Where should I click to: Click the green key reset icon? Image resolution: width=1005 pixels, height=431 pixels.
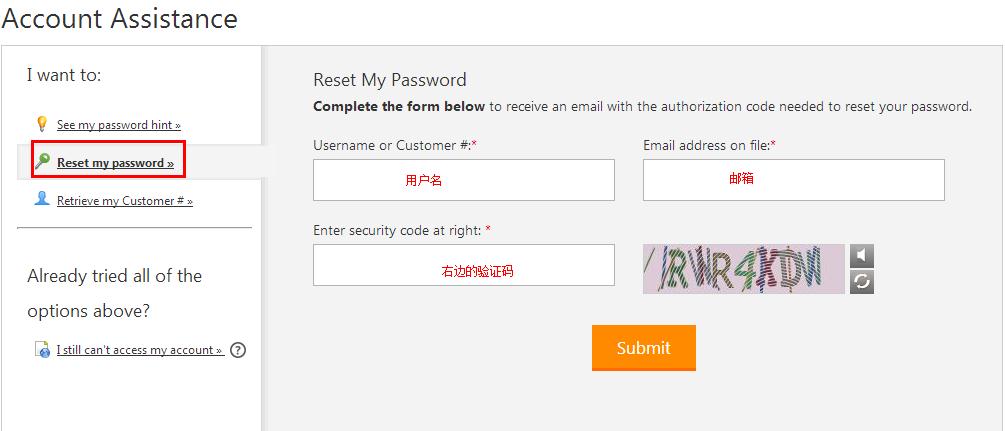[x=42, y=161]
